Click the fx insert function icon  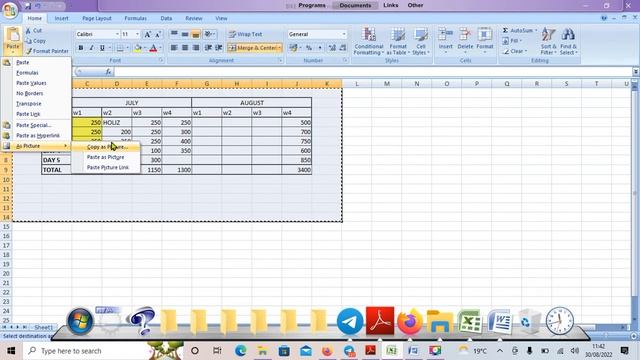pos(108,72)
